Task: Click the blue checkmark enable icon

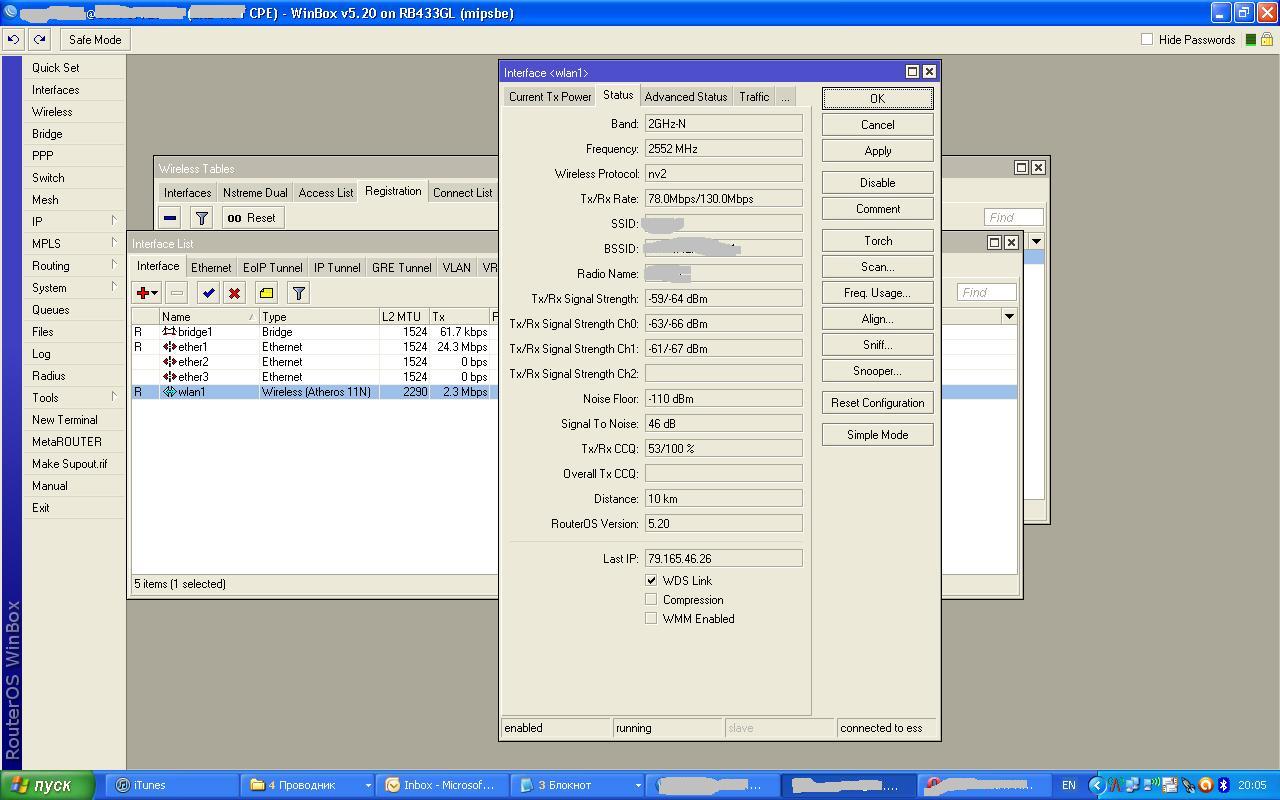Action: pos(208,293)
